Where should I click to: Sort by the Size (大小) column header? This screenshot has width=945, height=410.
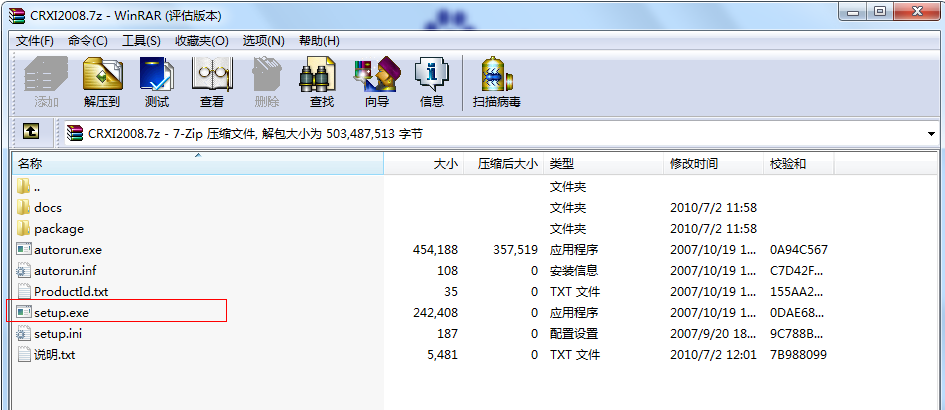point(424,163)
